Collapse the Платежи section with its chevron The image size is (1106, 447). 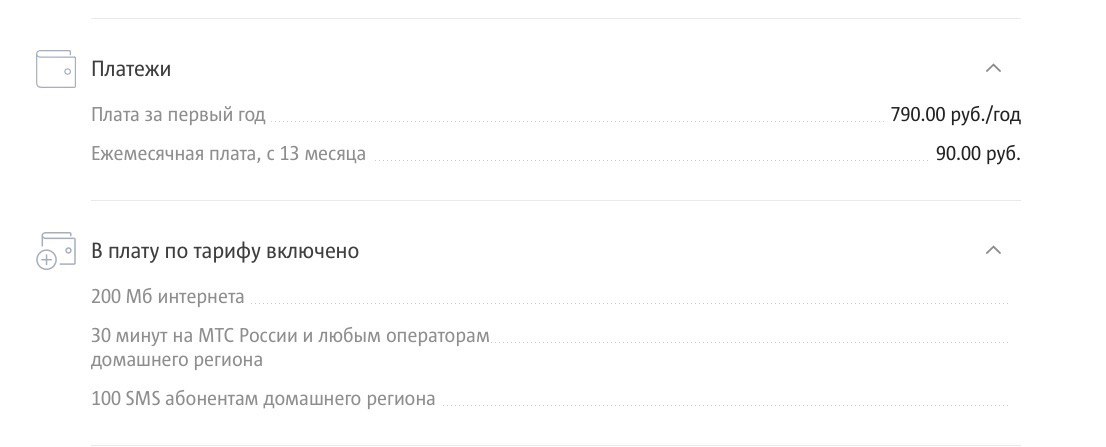point(992,69)
